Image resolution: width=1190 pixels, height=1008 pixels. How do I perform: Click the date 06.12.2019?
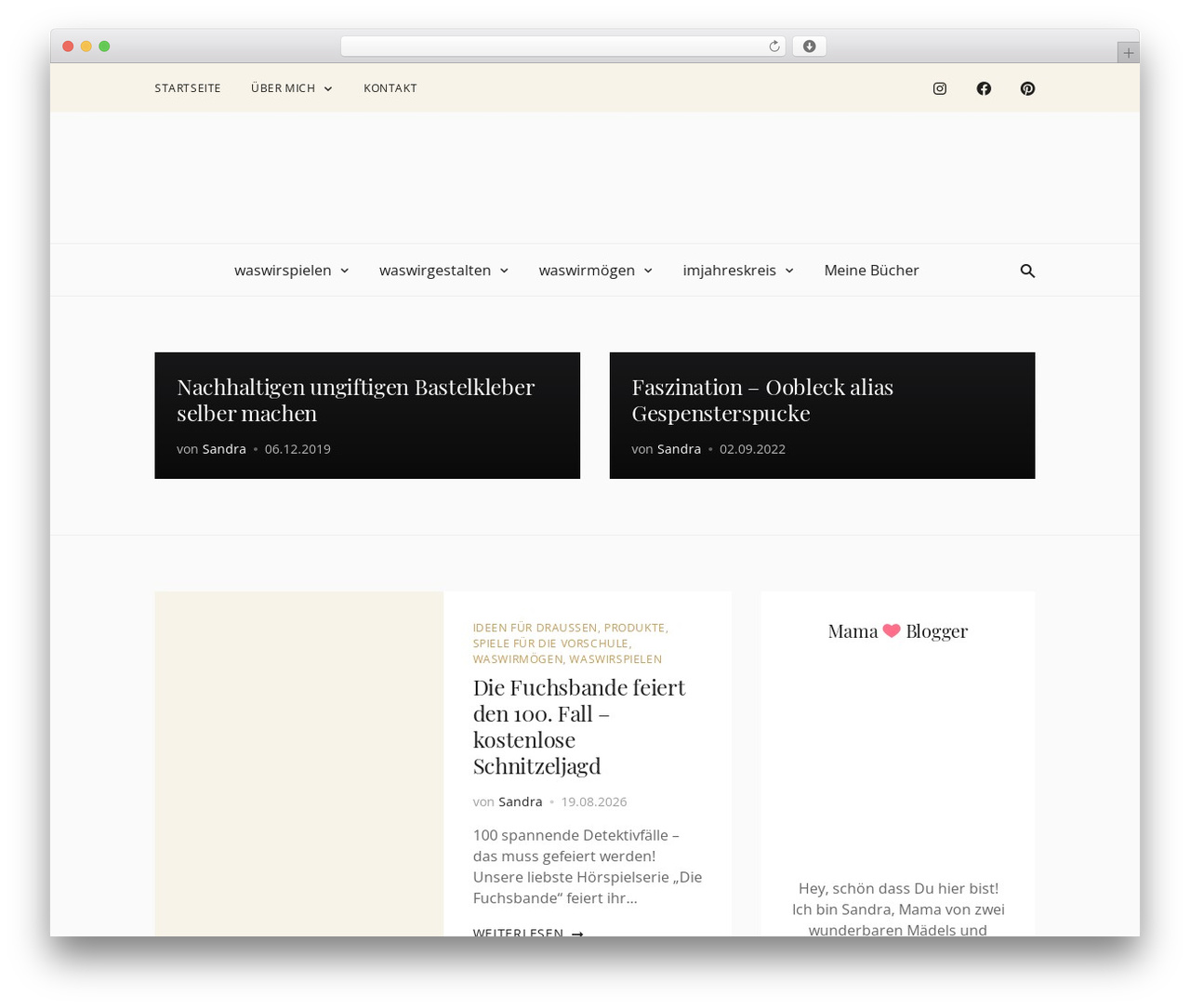pos(297,449)
